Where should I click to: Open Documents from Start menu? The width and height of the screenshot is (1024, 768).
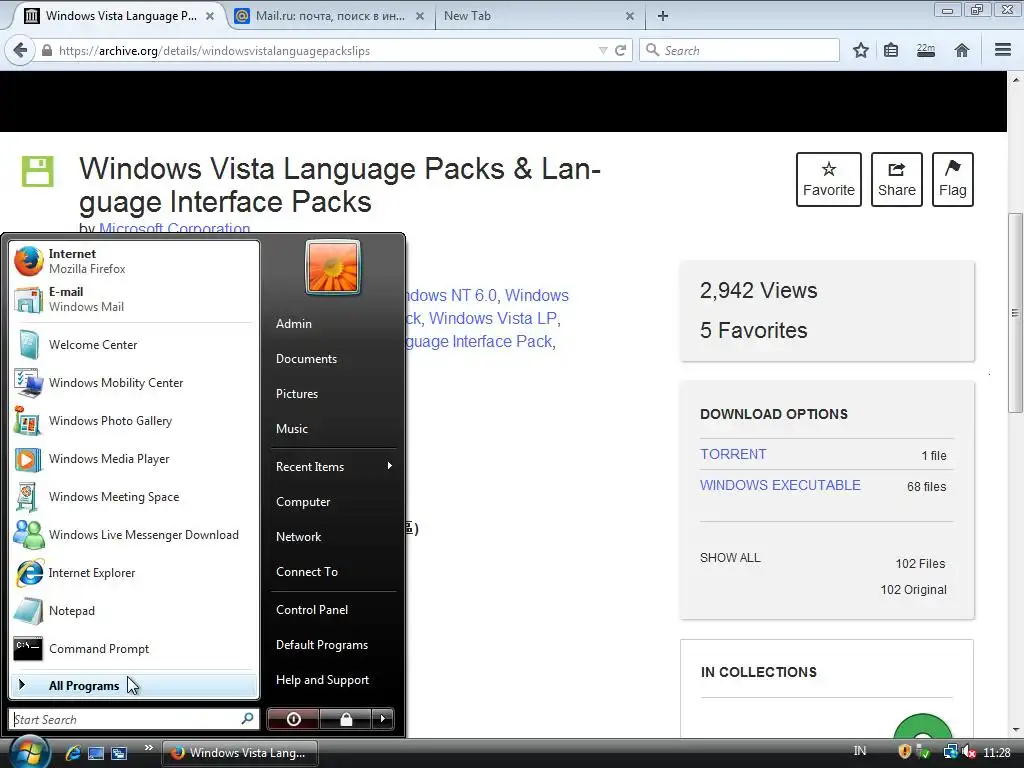click(306, 359)
